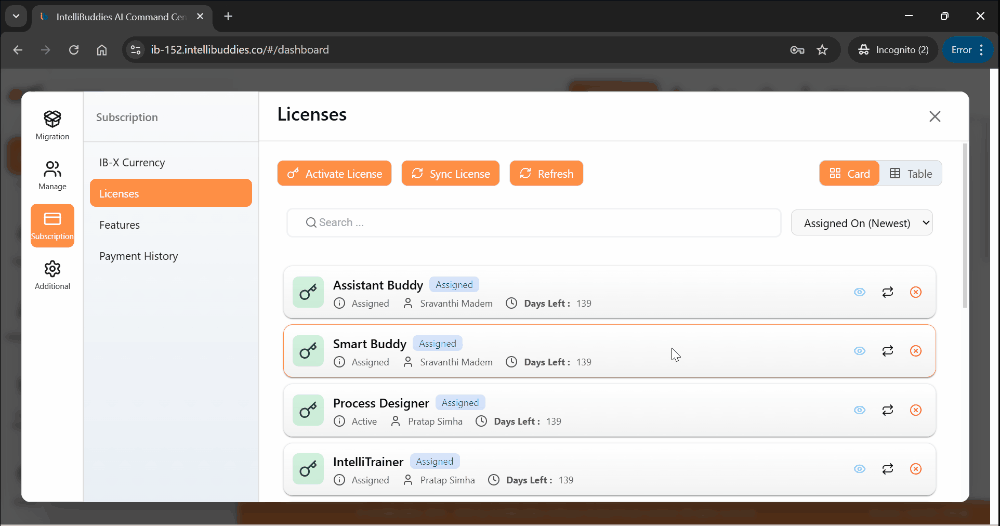
Task: Open IB-X Currency menu item
Action: point(170,163)
